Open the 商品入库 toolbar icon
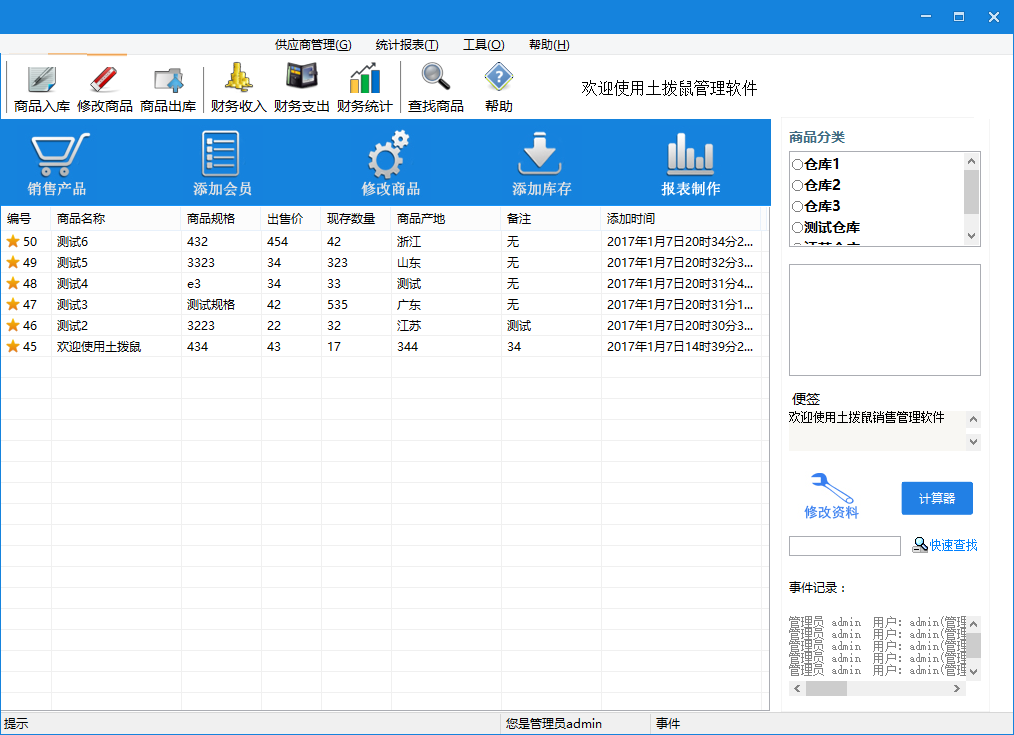Image resolution: width=1014 pixels, height=735 pixels. pos(42,80)
